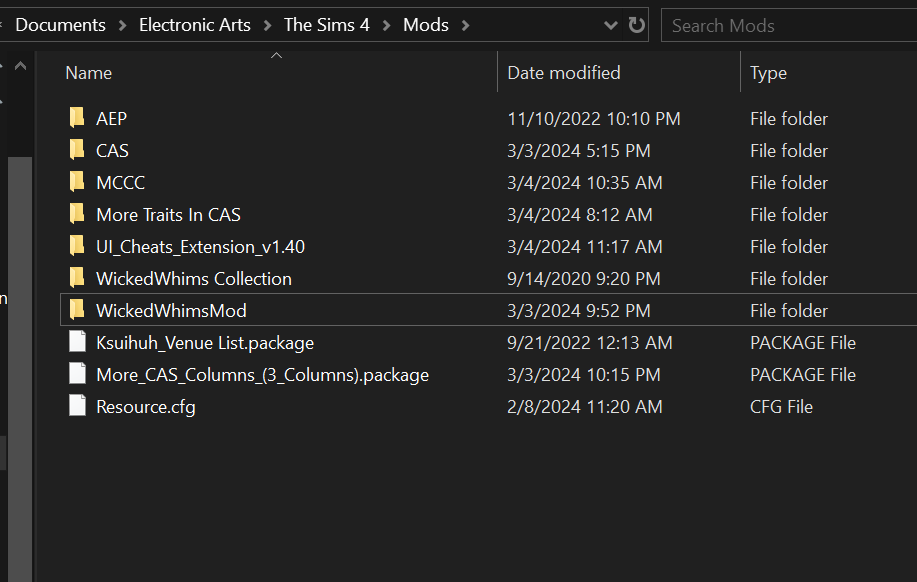Click the Ksuihuh_Venue List package file icon
Image resolution: width=917 pixels, height=582 pixels.
[77, 342]
